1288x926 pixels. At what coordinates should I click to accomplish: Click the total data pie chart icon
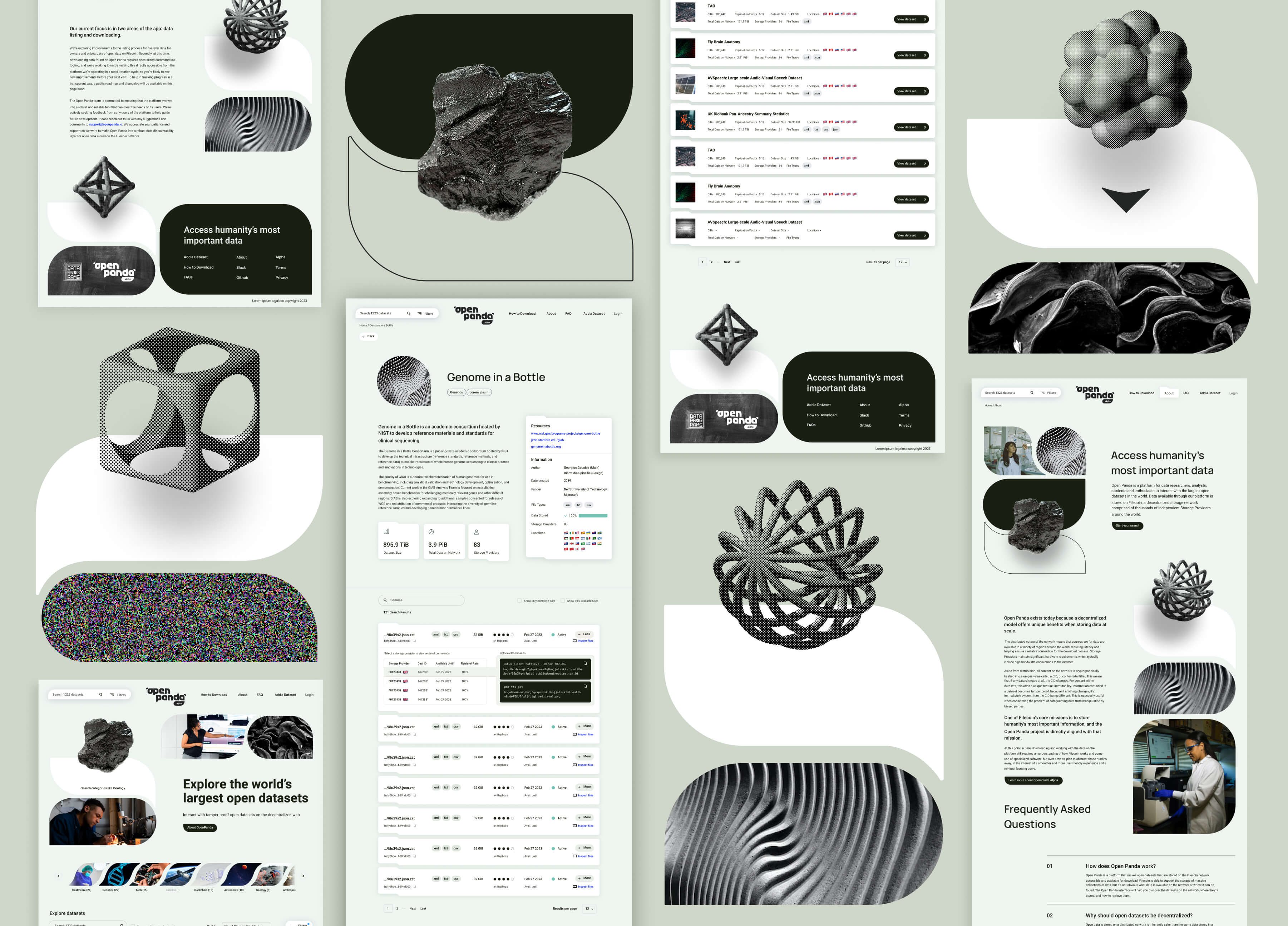431,532
